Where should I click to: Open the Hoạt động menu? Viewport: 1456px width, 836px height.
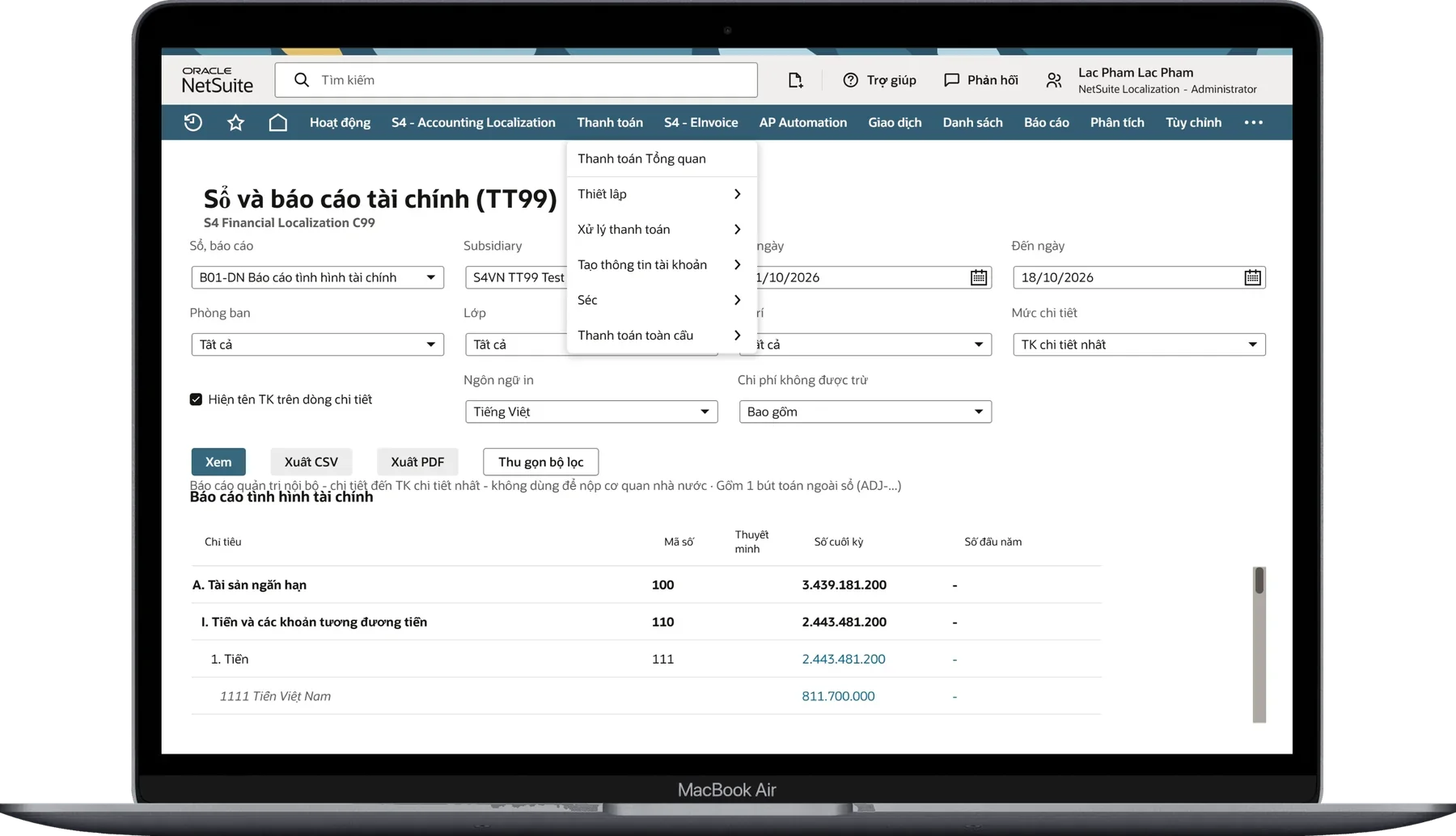pyautogui.click(x=340, y=122)
